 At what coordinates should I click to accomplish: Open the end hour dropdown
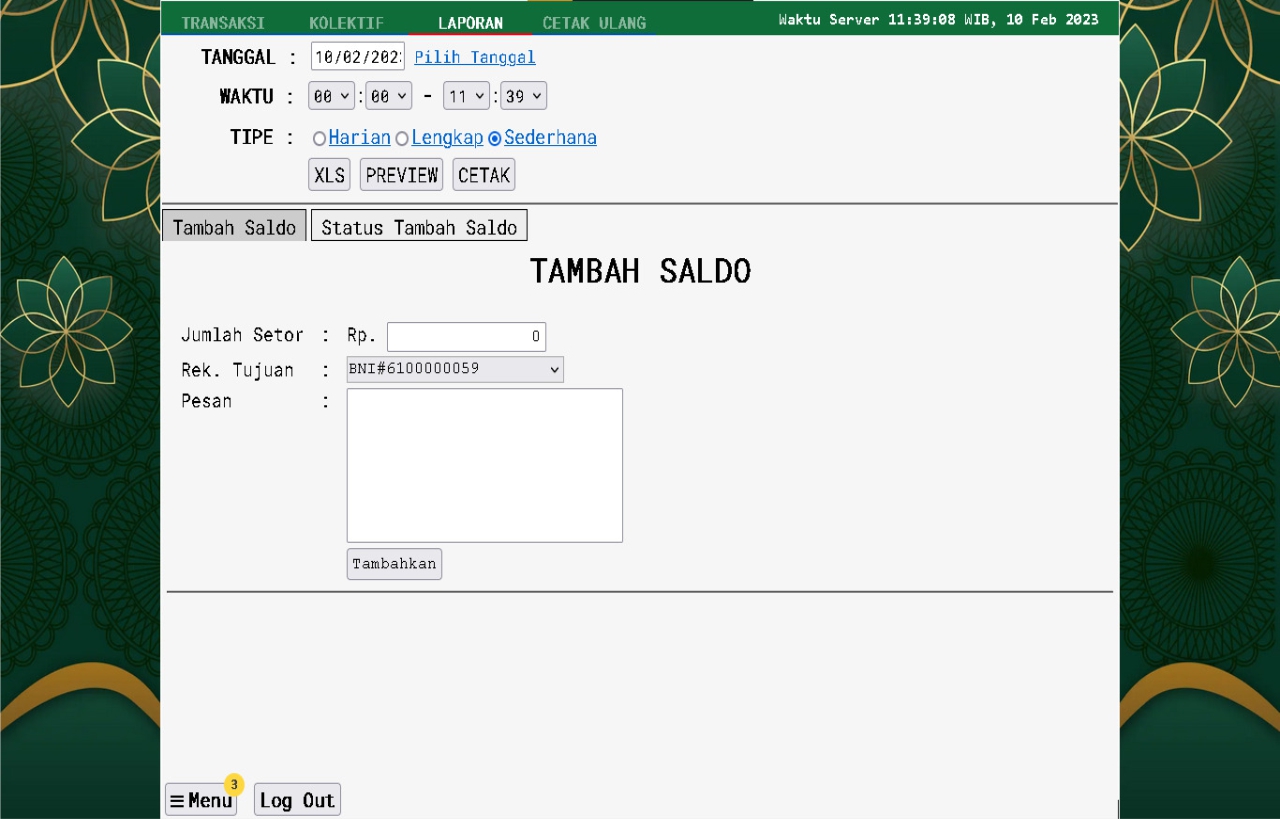pyautogui.click(x=467, y=96)
